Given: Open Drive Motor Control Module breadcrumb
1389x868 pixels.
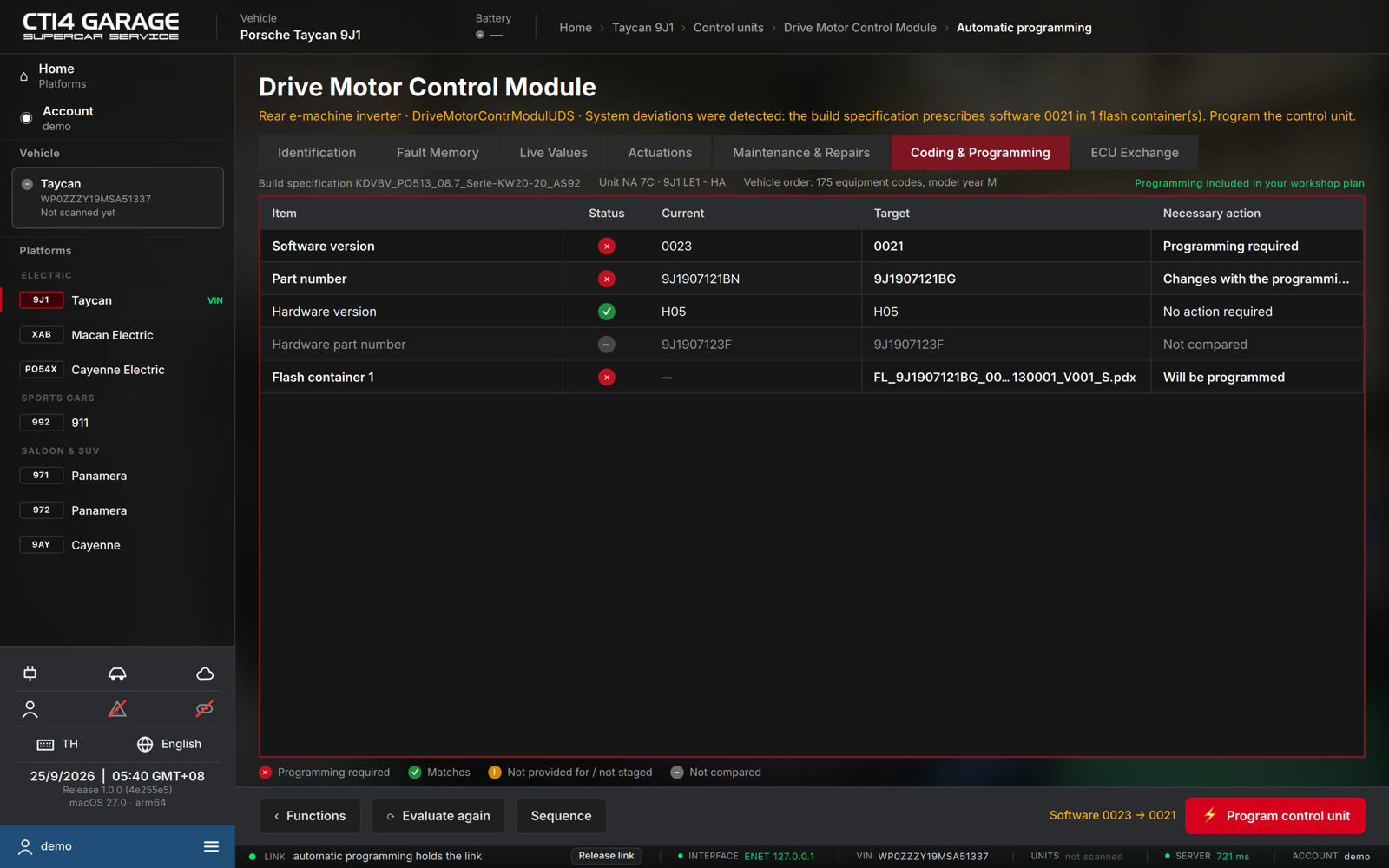Looking at the screenshot, I should tap(860, 28).
